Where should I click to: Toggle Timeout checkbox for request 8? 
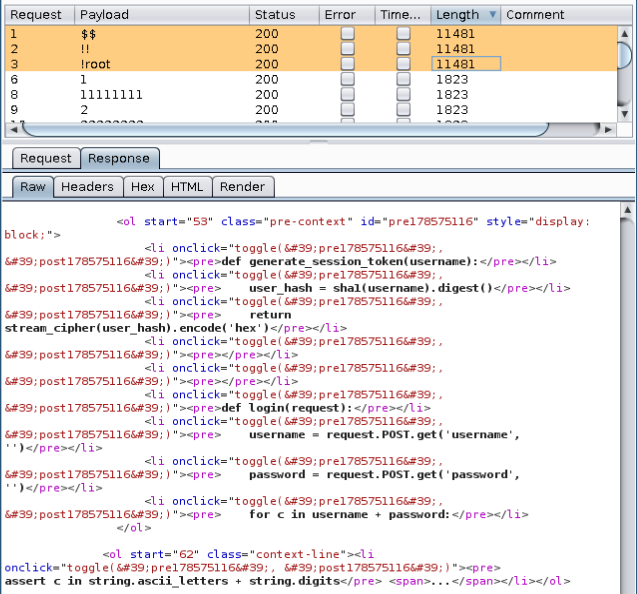[403, 94]
